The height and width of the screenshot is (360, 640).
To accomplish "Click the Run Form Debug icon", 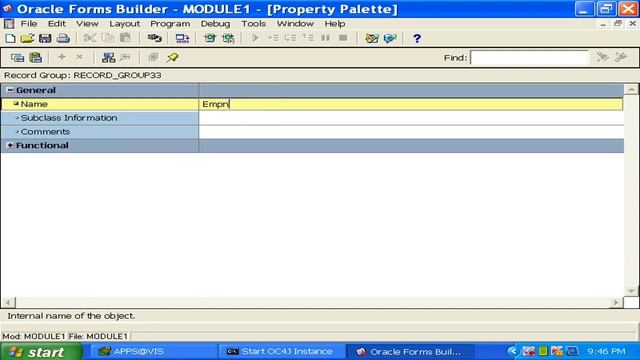I will 228,38.
